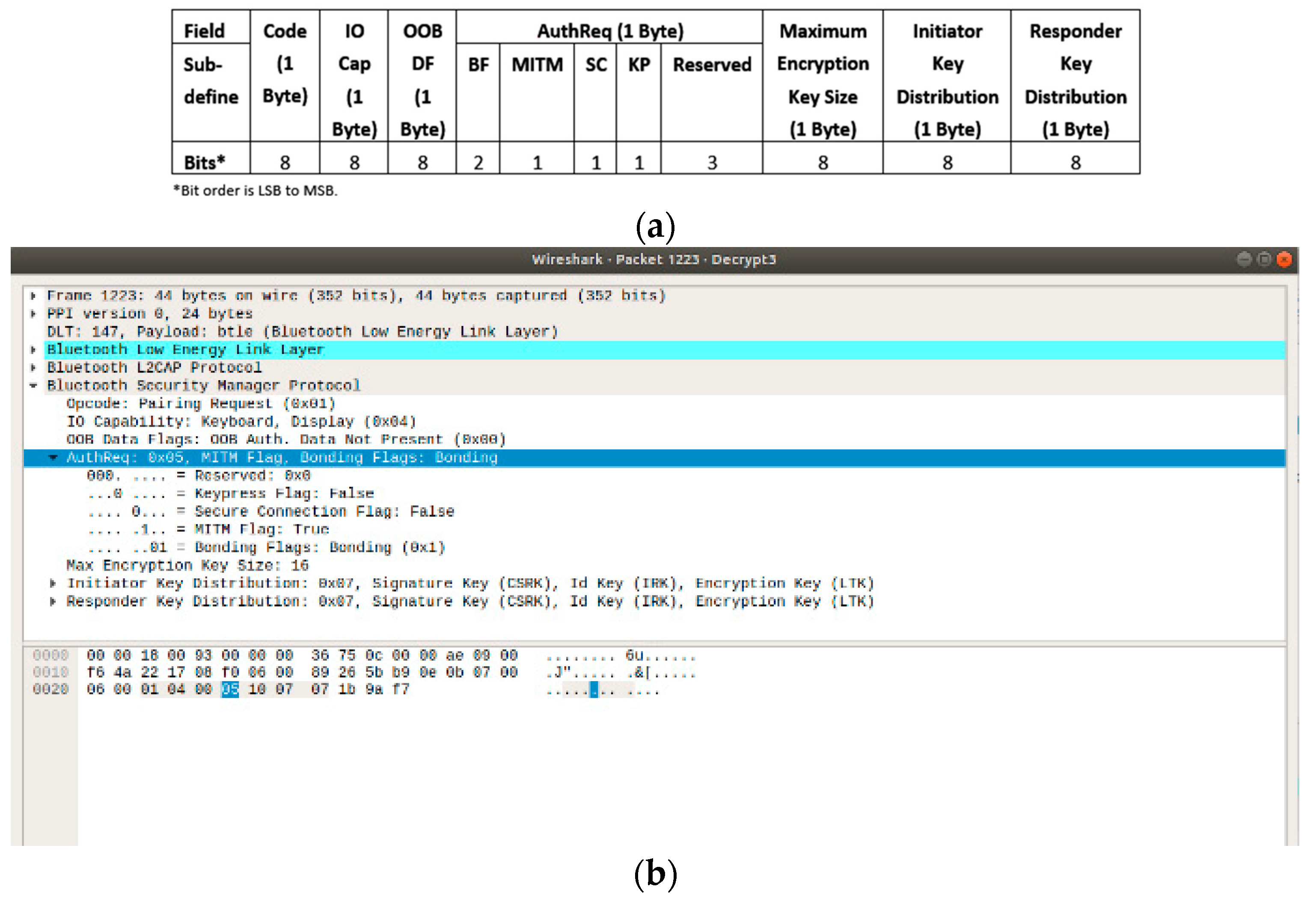The image size is (1316, 899).
Task: Click highlighted 05 byte in hex dump
Action: [230, 689]
